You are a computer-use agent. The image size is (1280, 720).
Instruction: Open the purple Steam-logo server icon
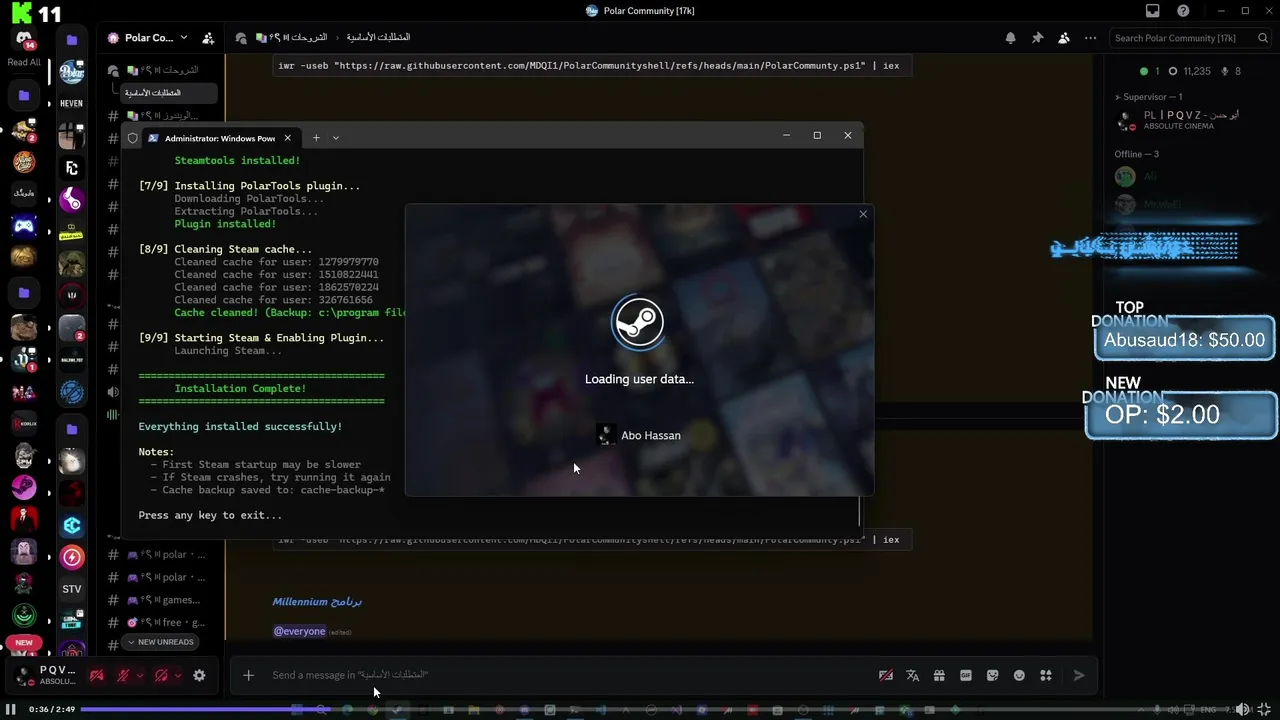[72, 200]
